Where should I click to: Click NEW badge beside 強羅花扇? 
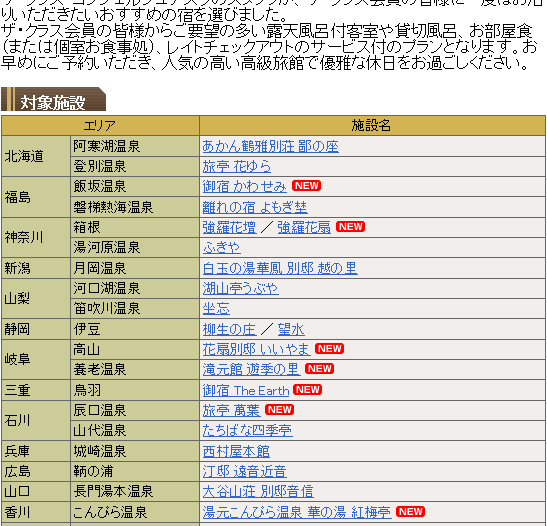coord(350,226)
